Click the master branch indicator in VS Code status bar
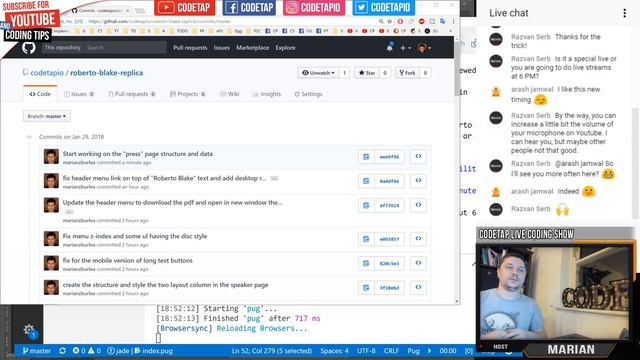Viewport: 640px width, 360px height. 37,351
